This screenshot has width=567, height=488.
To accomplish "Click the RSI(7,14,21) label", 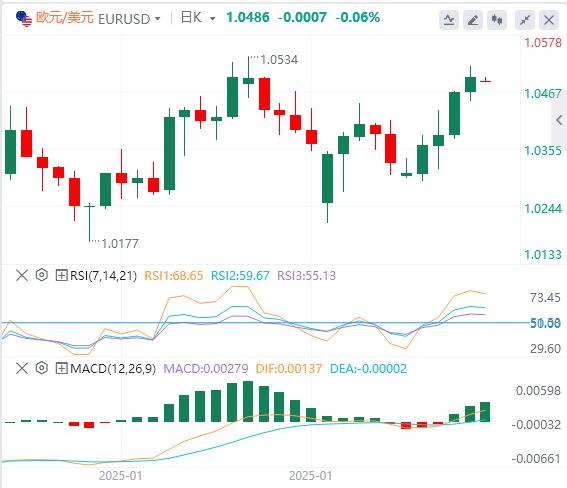I will 103,276.
